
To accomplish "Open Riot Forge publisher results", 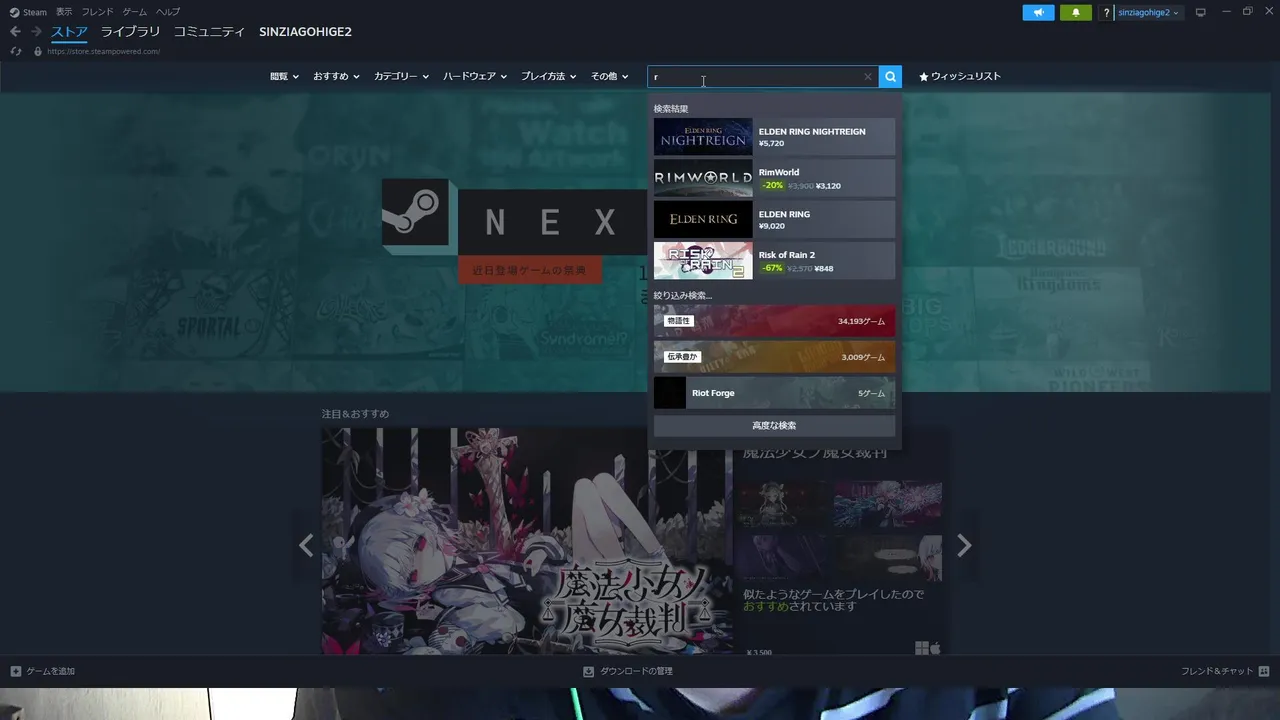I will click(x=774, y=393).
